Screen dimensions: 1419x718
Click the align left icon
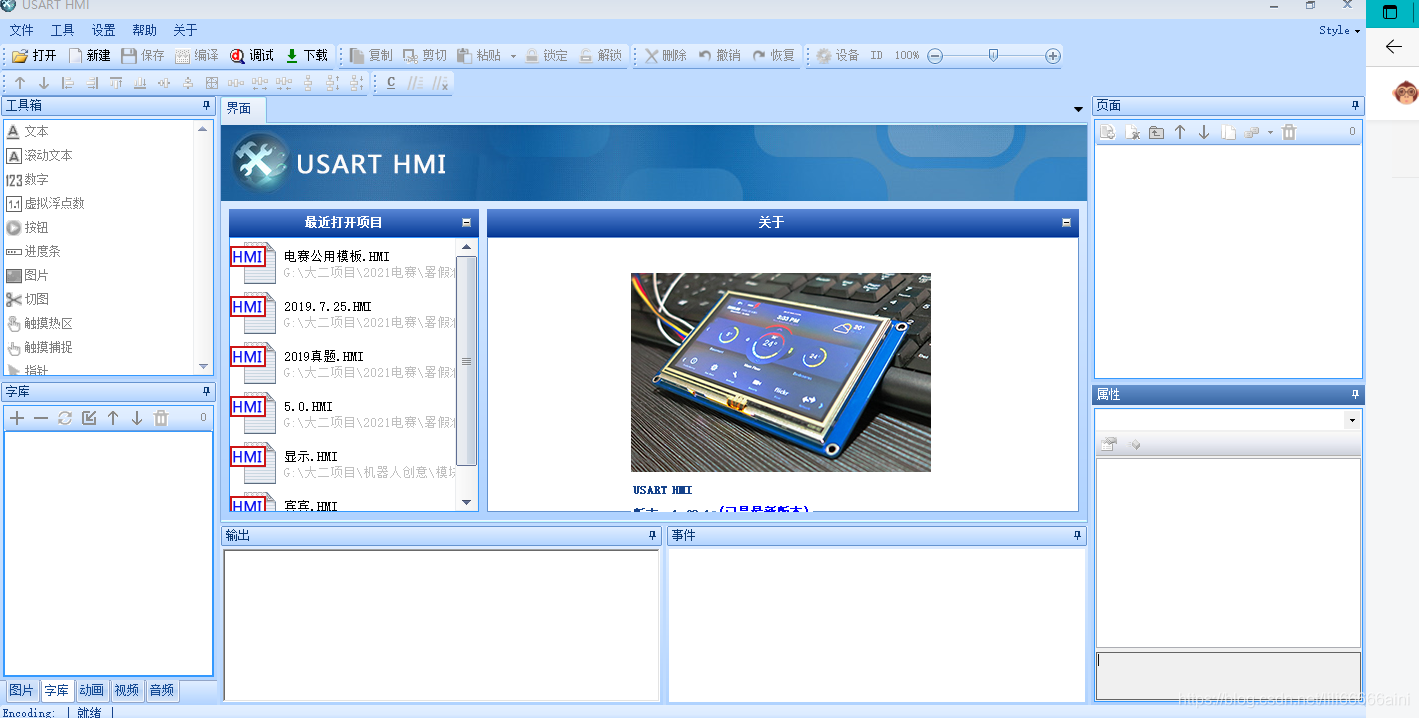(x=68, y=83)
